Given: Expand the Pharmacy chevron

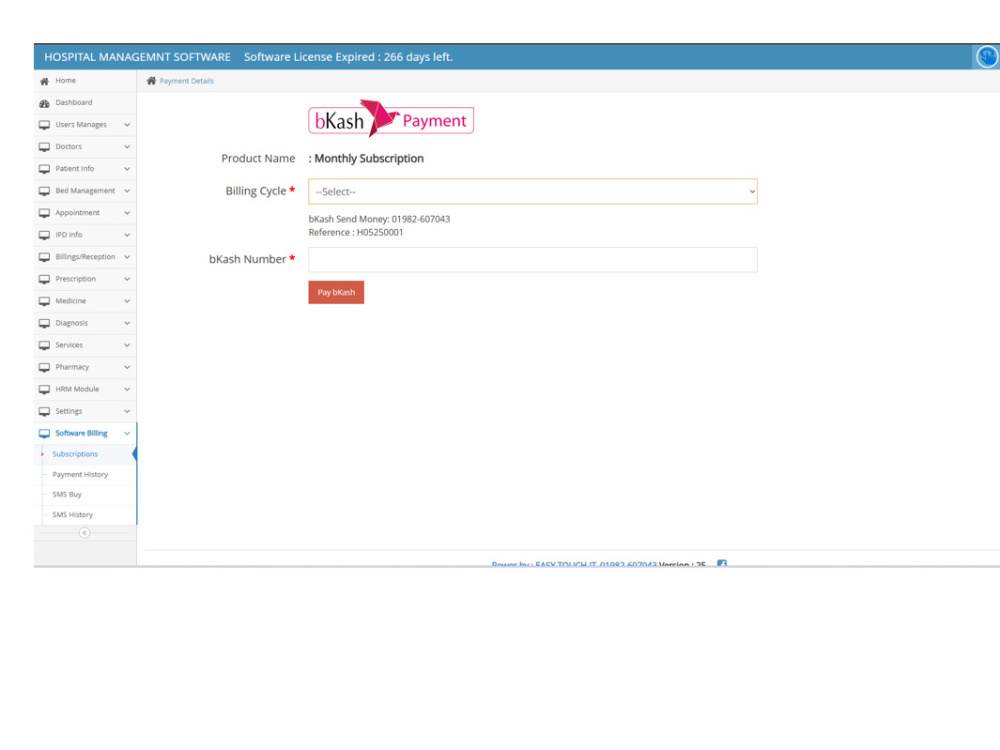Looking at the screenshot, I should tap(127, 367).
